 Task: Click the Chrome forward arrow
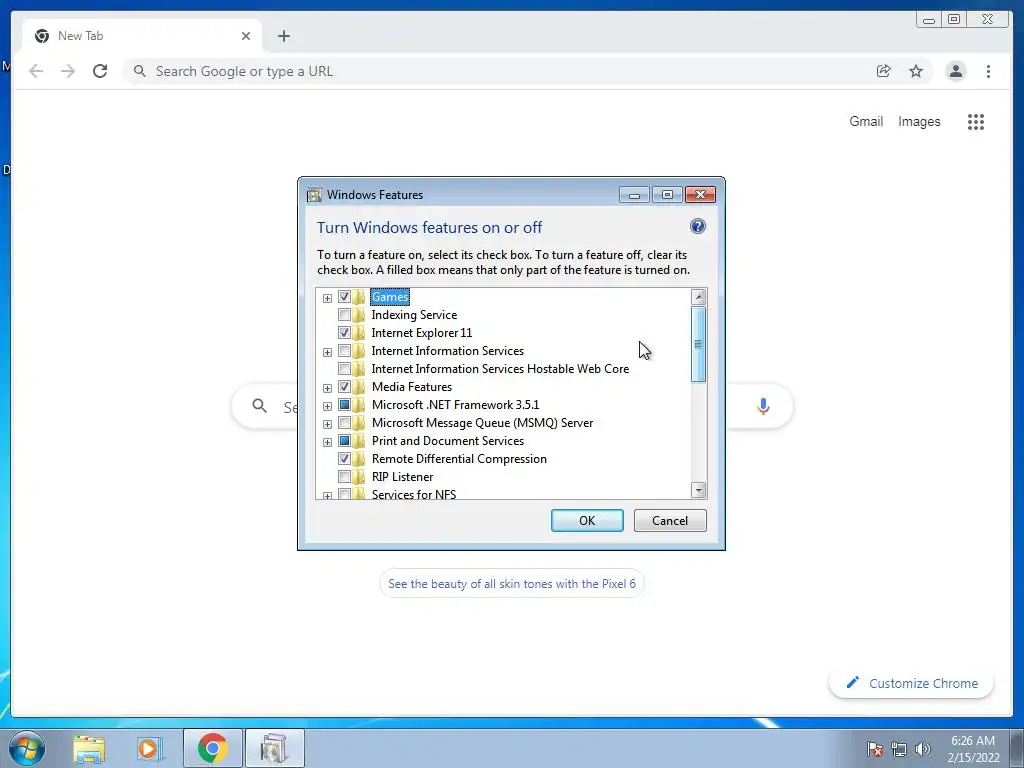click(x=68, y=71)
